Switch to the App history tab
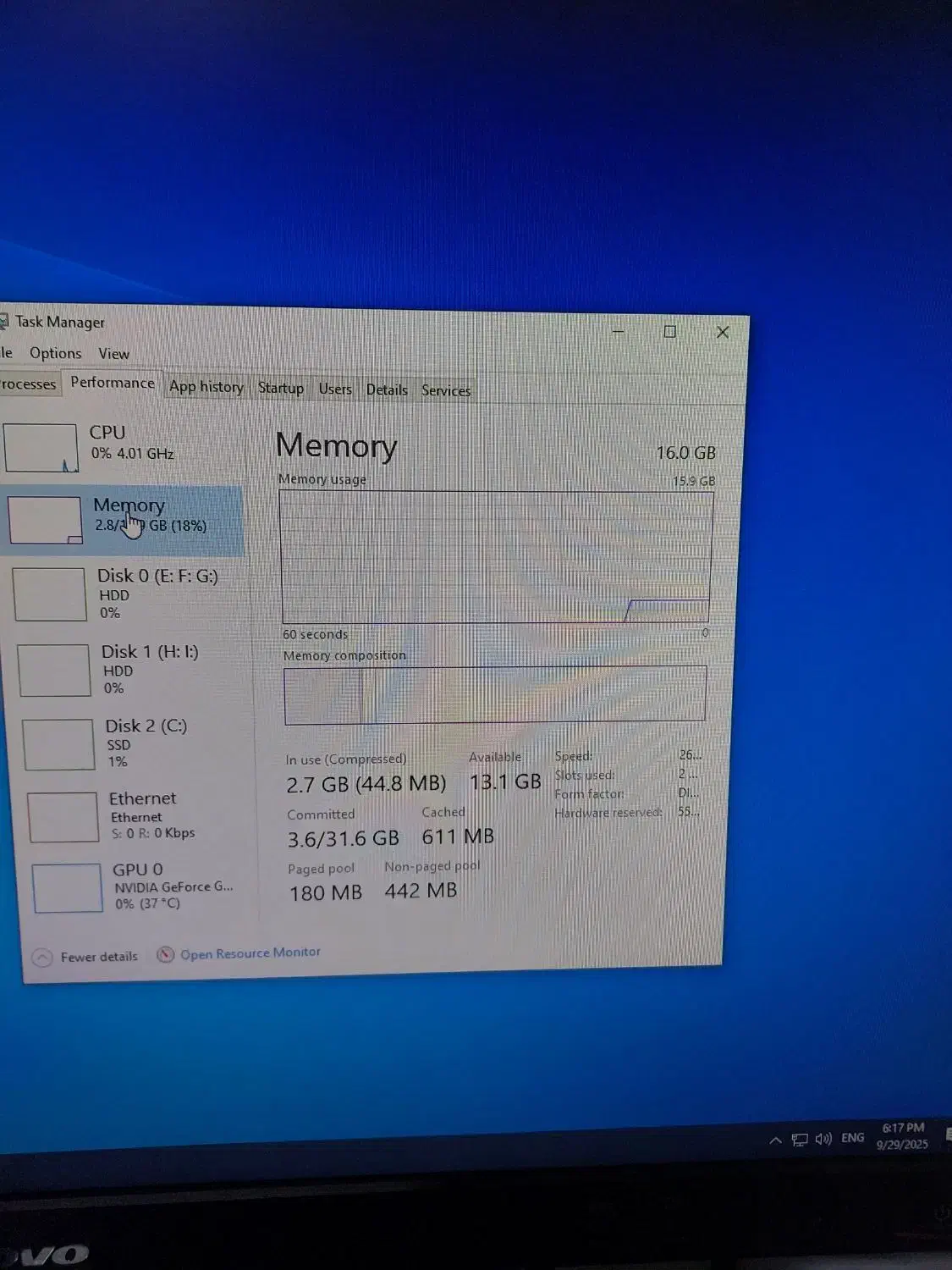 click(x=206, y=387)
